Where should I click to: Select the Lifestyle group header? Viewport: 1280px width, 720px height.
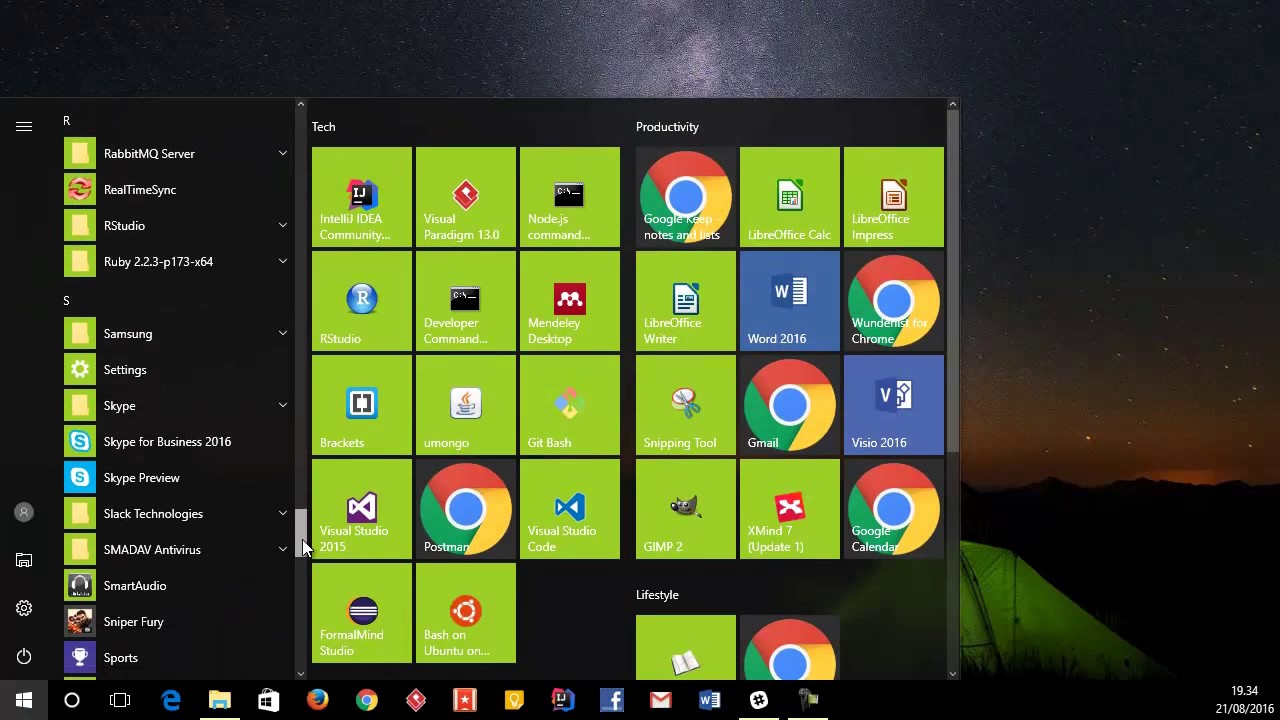pos(657,595)
